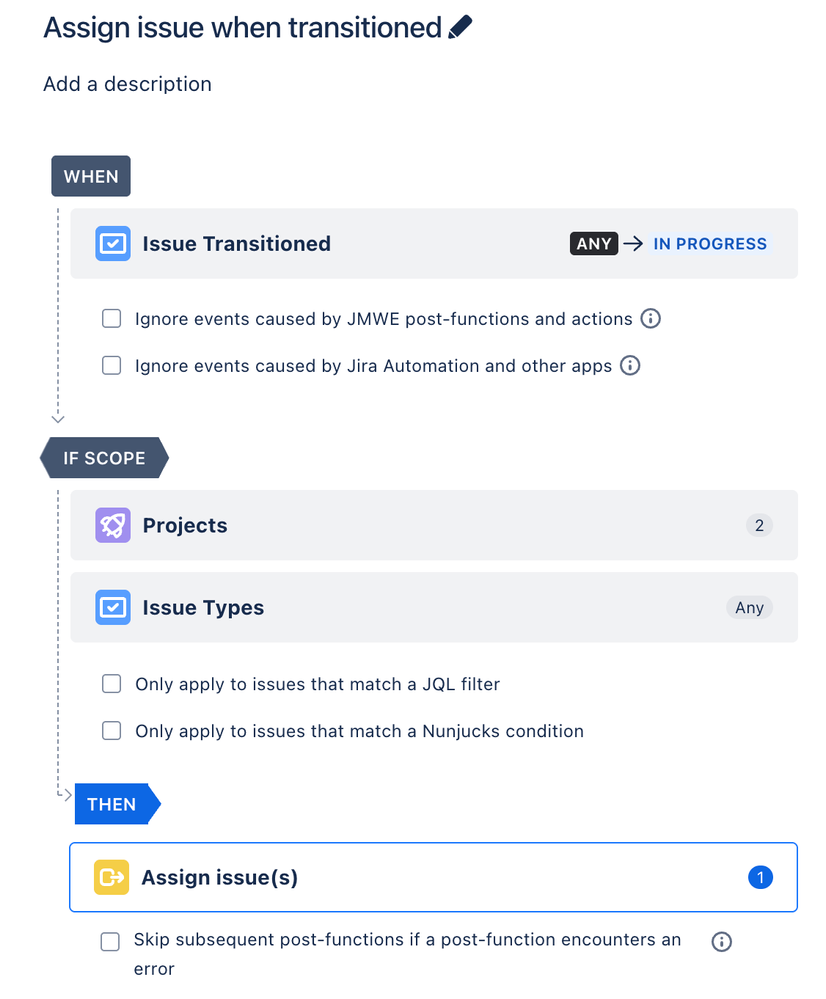Open the Assign issue(s) action row
826x999 pixels.
pos(433,877)
